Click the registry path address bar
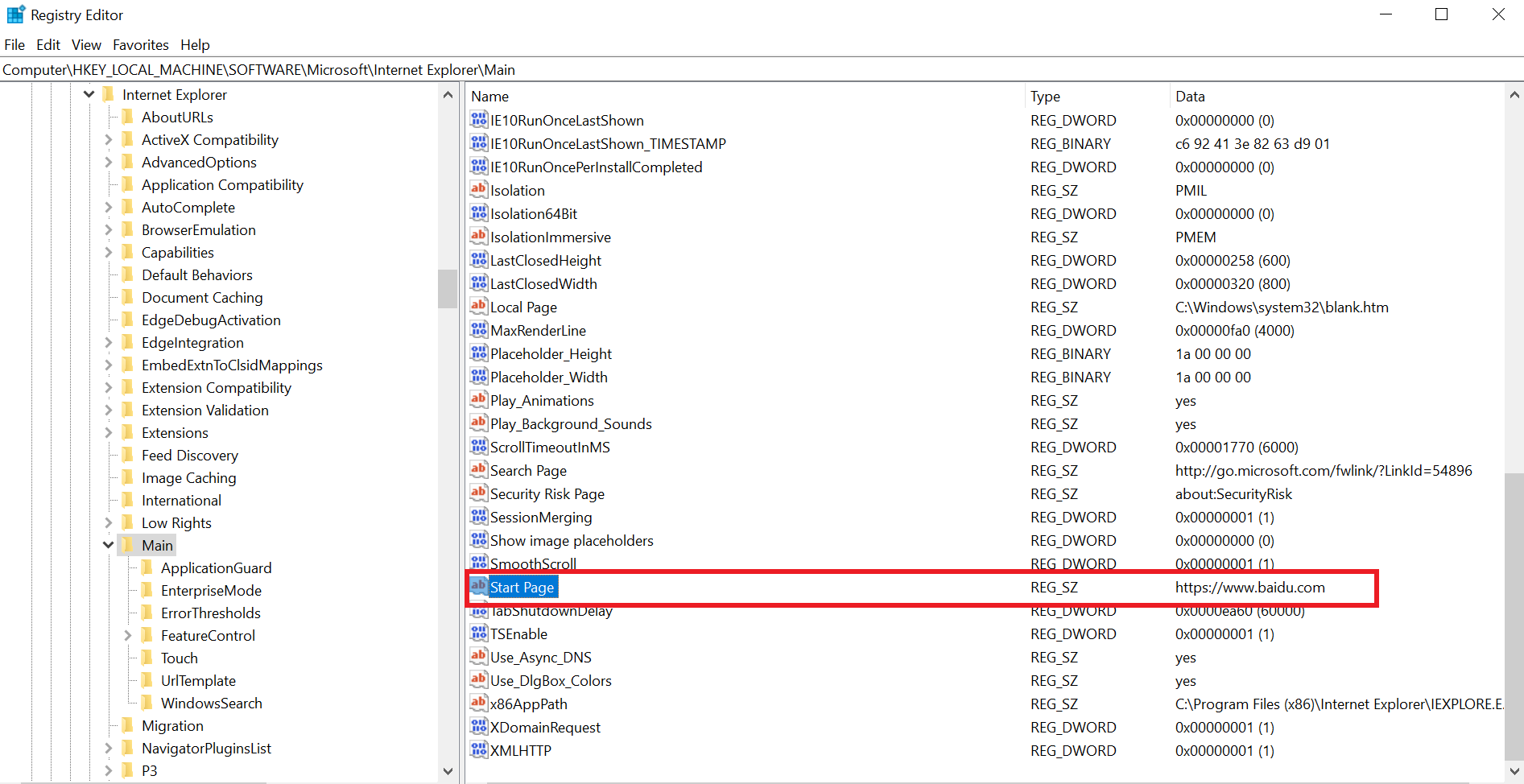 (x=762, y=69)
